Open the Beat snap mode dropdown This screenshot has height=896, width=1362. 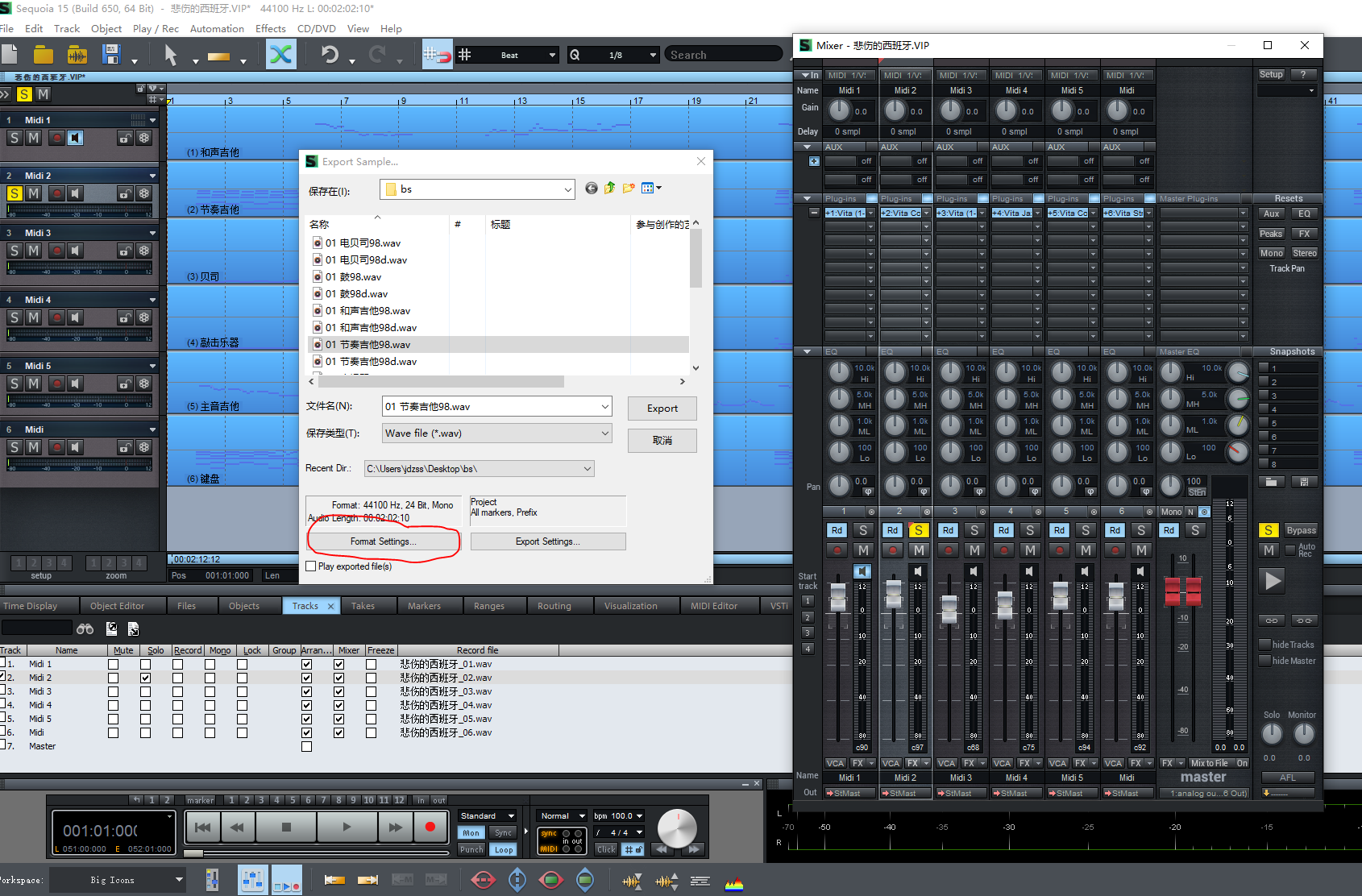[552, 55]
